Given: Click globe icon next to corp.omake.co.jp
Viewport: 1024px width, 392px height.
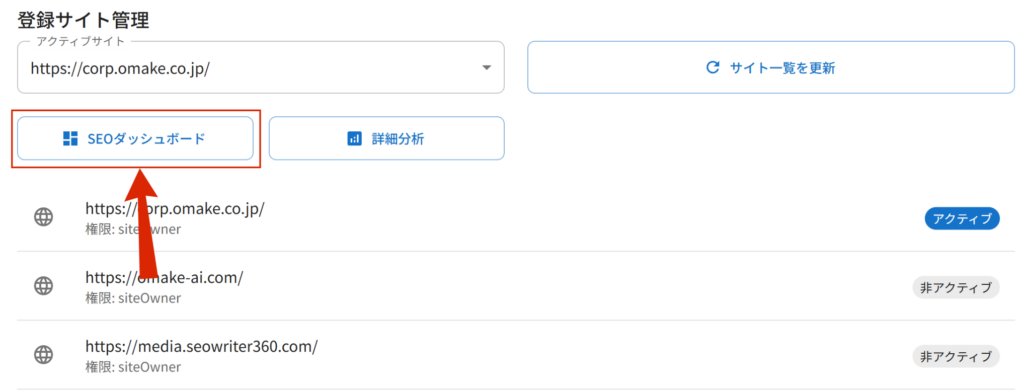Looking at the screenshot, I should tap(43, 217).
